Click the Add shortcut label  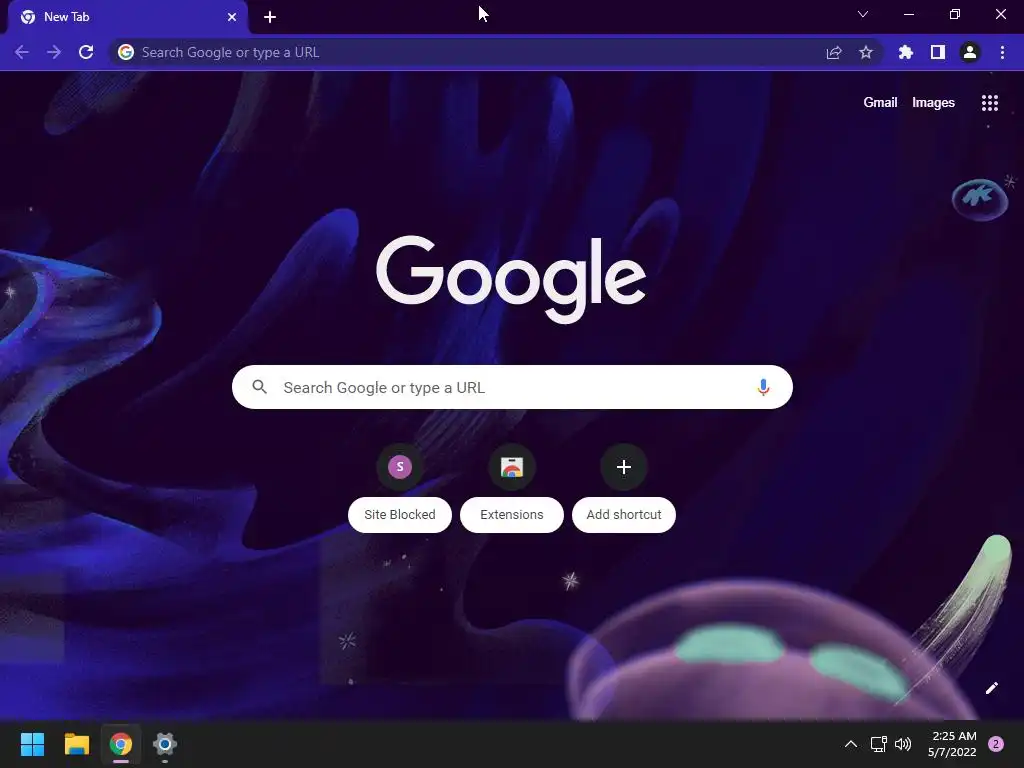pos(624,515)
